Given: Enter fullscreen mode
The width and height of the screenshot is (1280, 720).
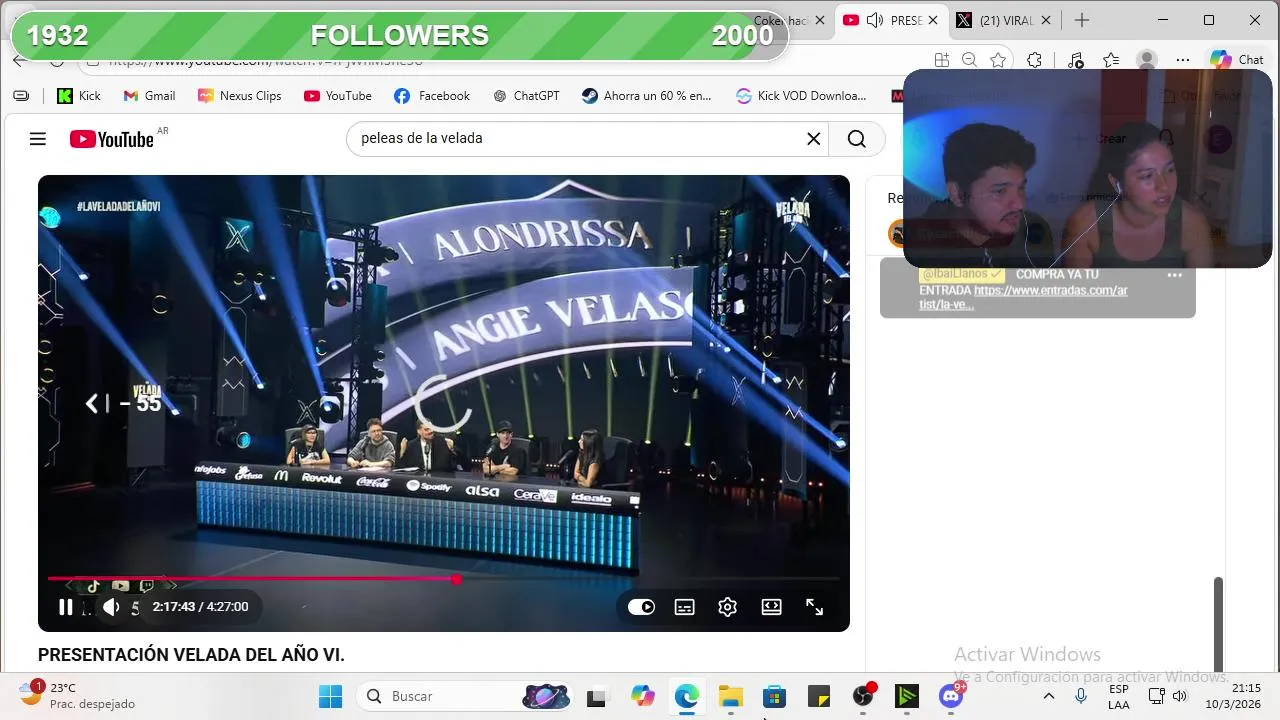Looking at the screenshot, I should (815, 607).
